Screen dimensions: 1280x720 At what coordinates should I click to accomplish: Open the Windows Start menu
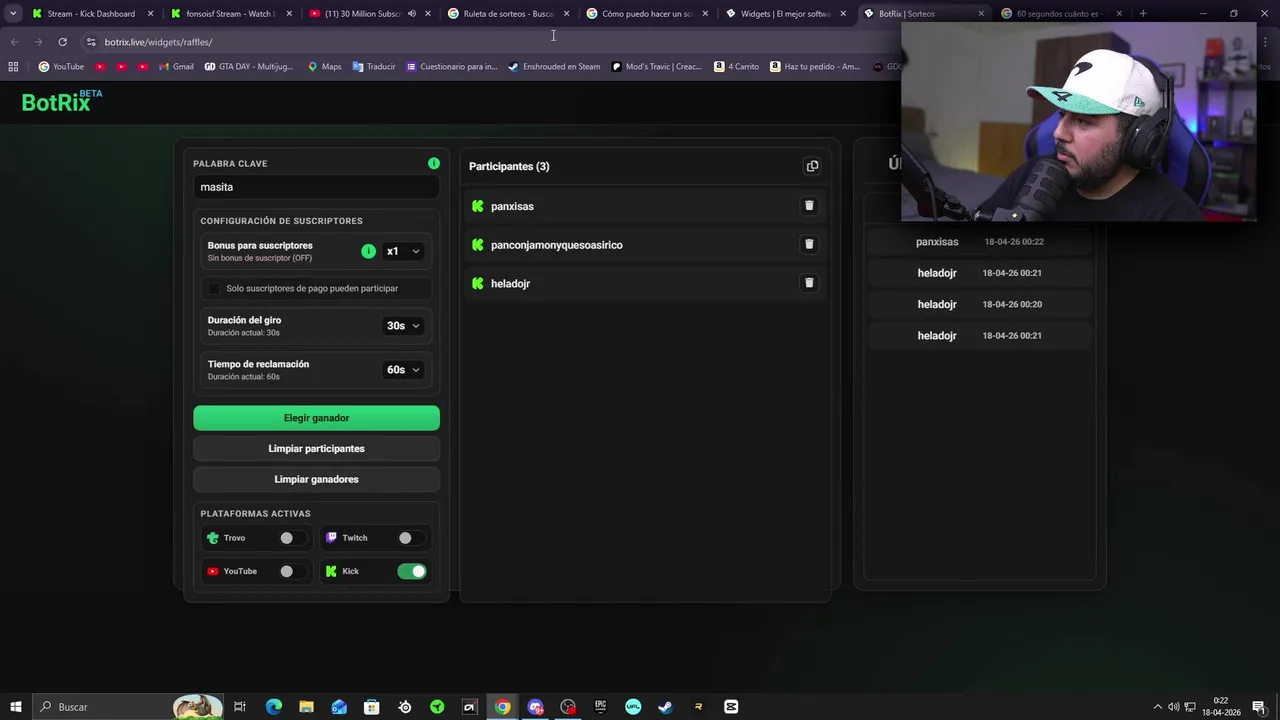point(16,707)
